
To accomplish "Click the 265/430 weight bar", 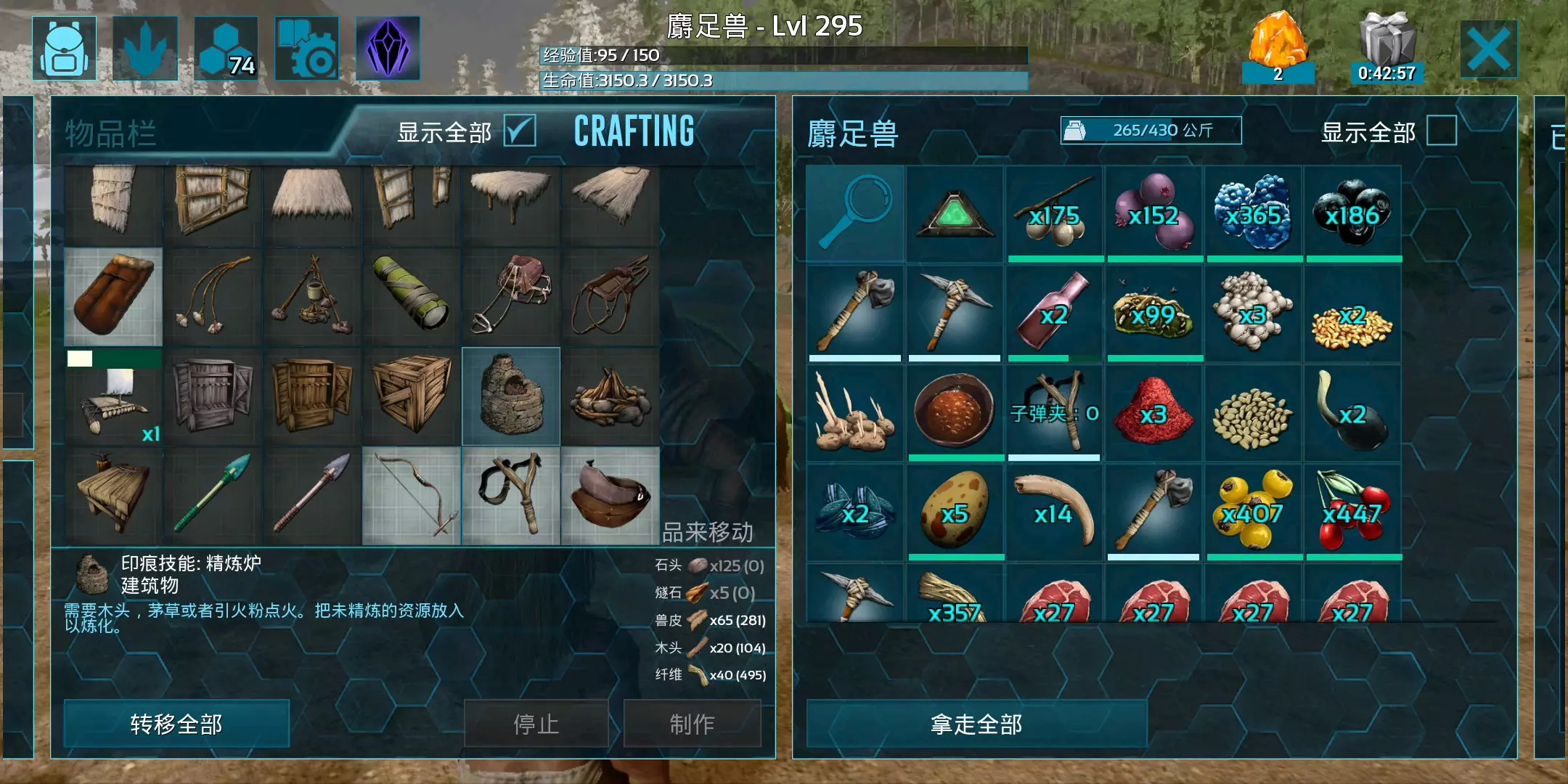I will coord(1151,131).
